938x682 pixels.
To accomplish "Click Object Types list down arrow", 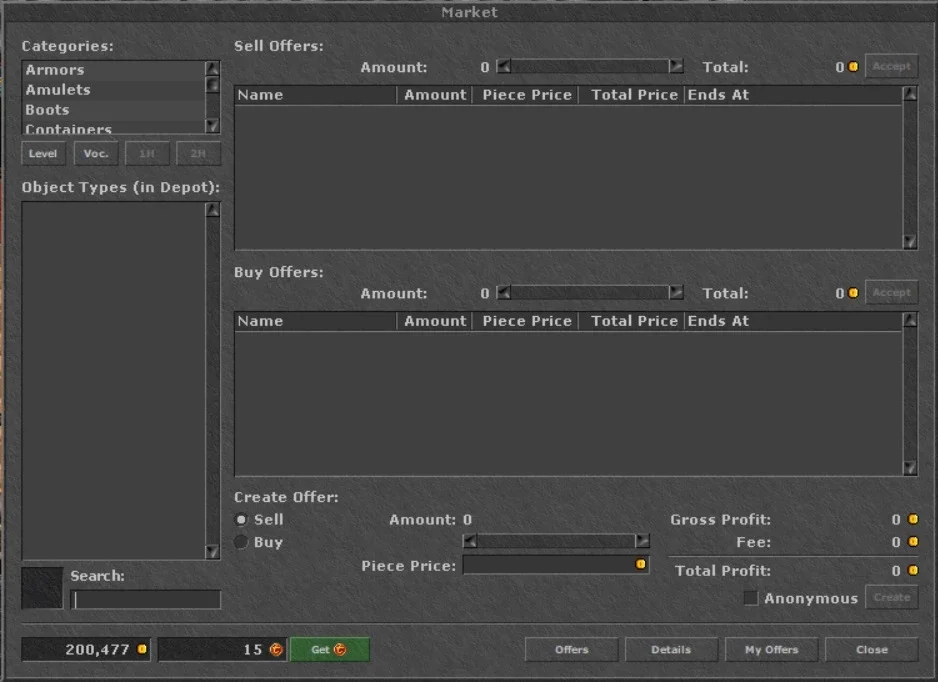I will tap(212, 552).
